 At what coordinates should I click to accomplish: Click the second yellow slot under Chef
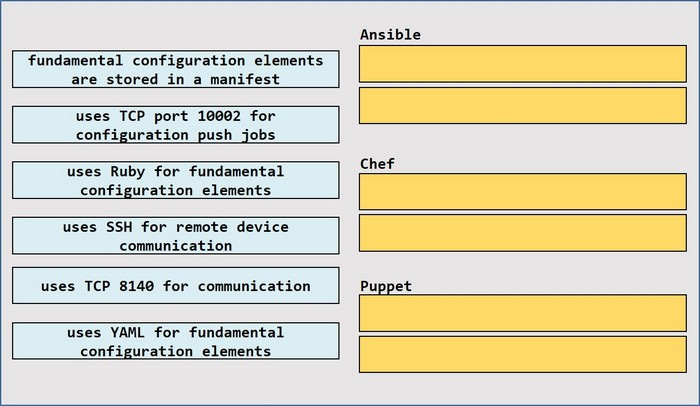coord(523,233)
